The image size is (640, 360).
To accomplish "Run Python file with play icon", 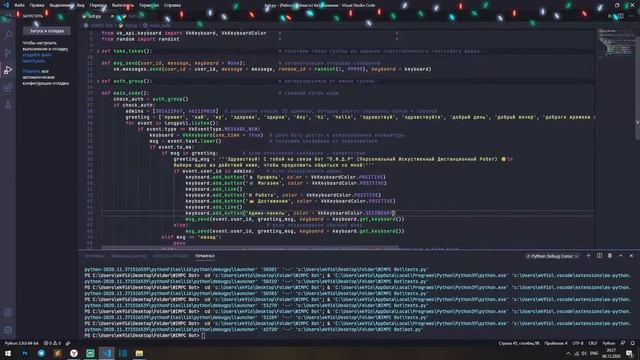I will click(610, 16).
